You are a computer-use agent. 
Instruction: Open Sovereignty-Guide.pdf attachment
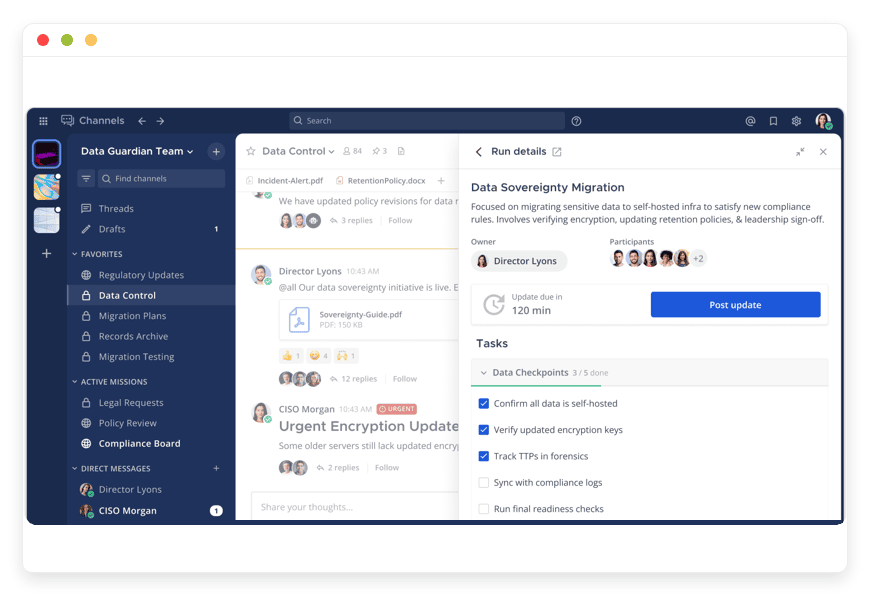click(x=368, y=320)
